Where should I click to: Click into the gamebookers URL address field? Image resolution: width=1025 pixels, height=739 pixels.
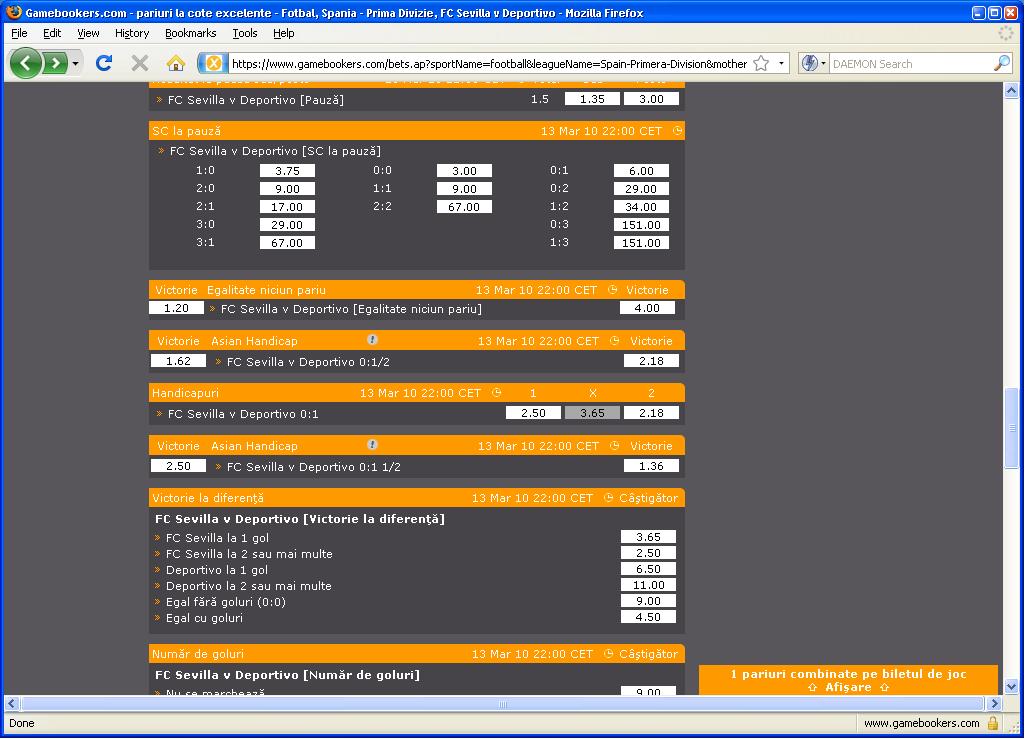tap(489, 64)
